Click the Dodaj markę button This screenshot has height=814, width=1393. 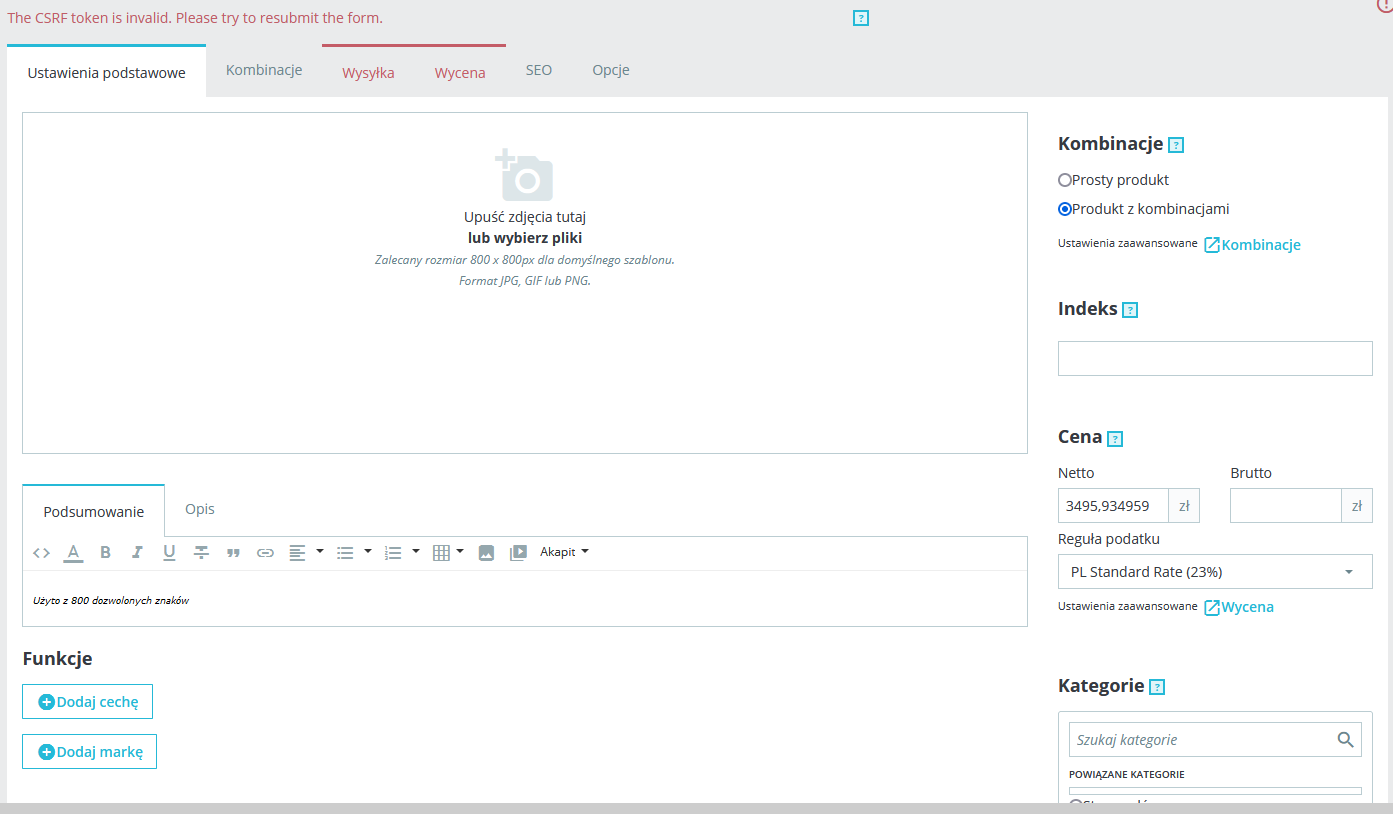[89, 752]
